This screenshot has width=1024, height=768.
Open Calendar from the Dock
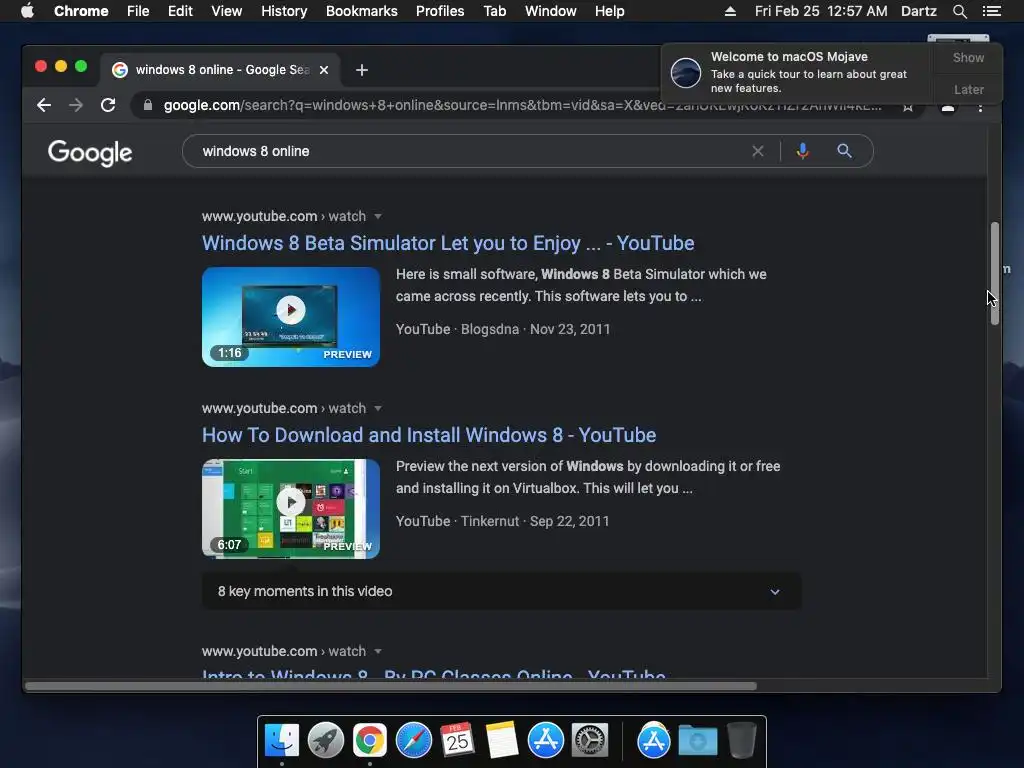pyautogui.click(x=457, y=741)
